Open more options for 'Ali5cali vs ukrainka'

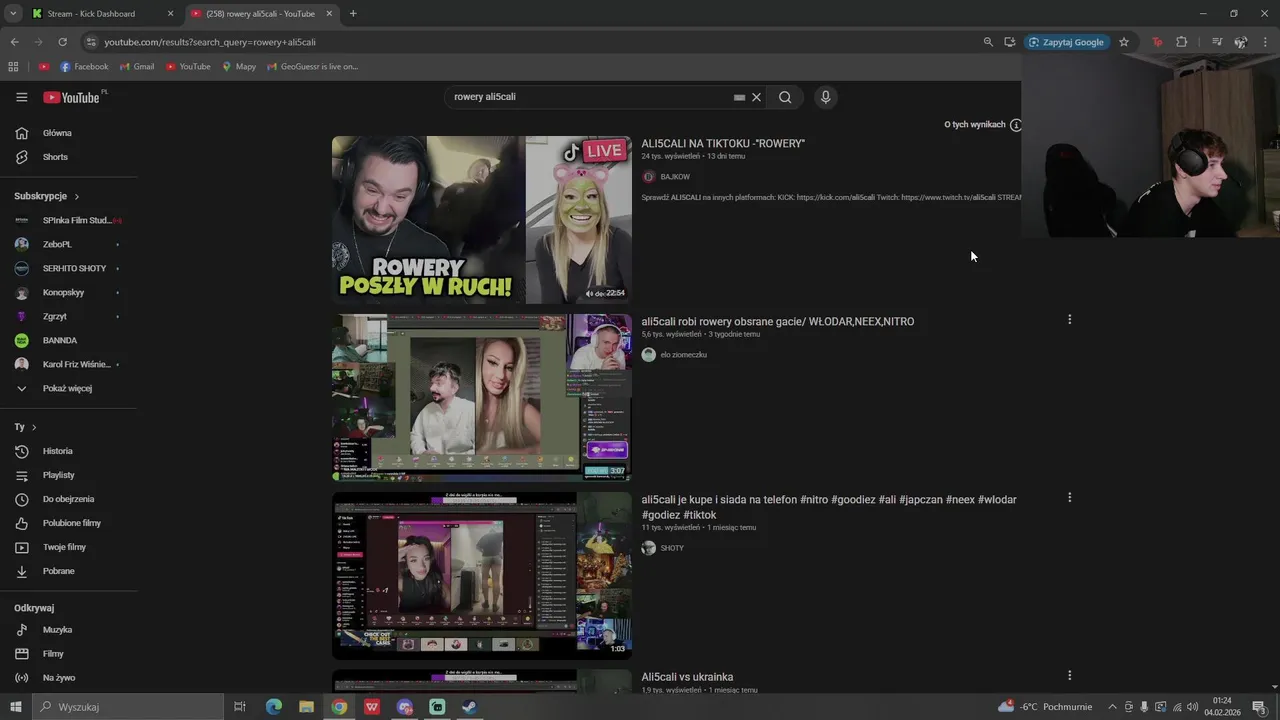[1069, 676]
